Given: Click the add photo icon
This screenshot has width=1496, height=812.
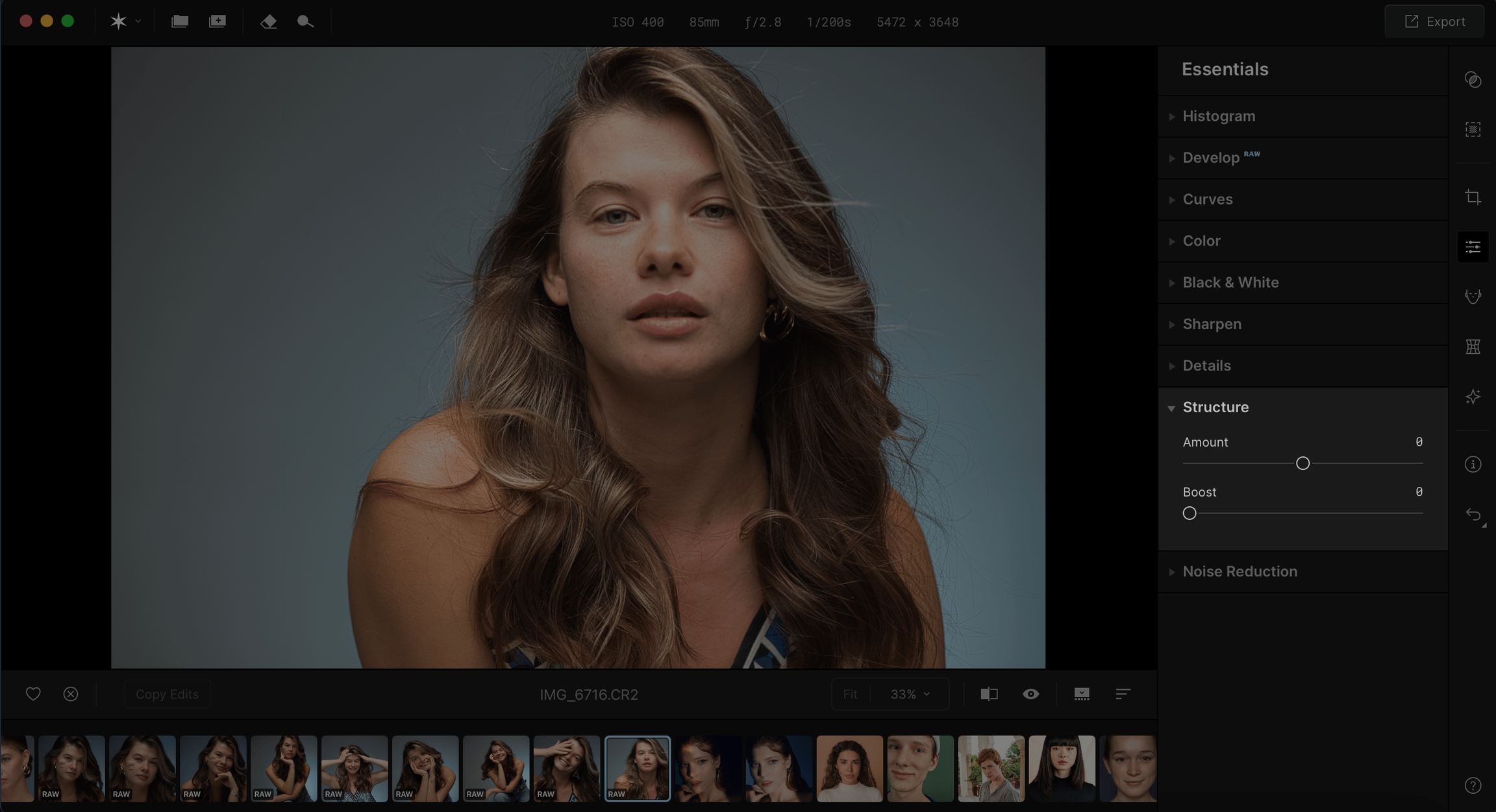Looking at the screenshot, I should (218, 21).
